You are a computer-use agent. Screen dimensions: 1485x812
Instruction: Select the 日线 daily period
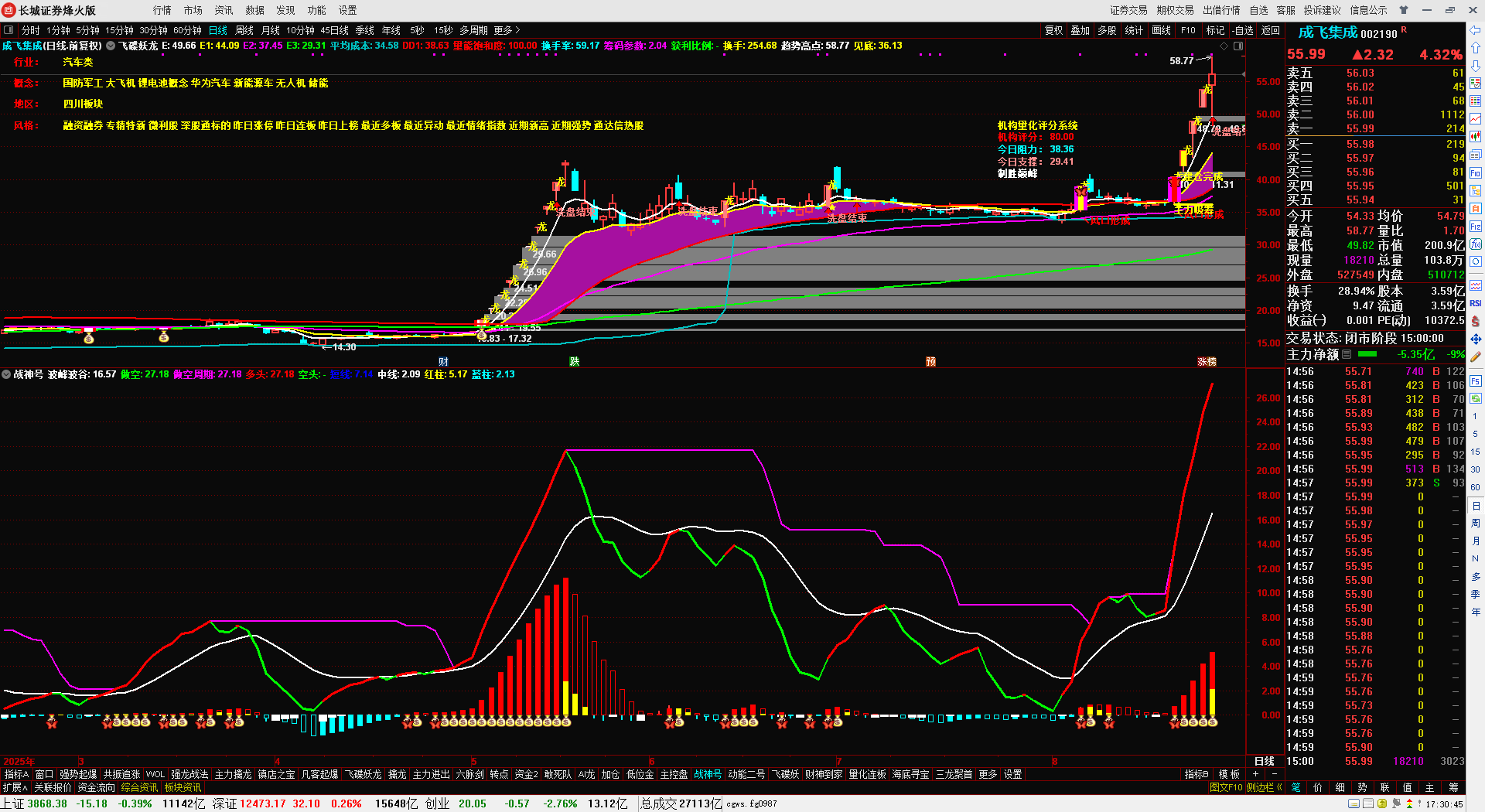[x=218, y=30]
